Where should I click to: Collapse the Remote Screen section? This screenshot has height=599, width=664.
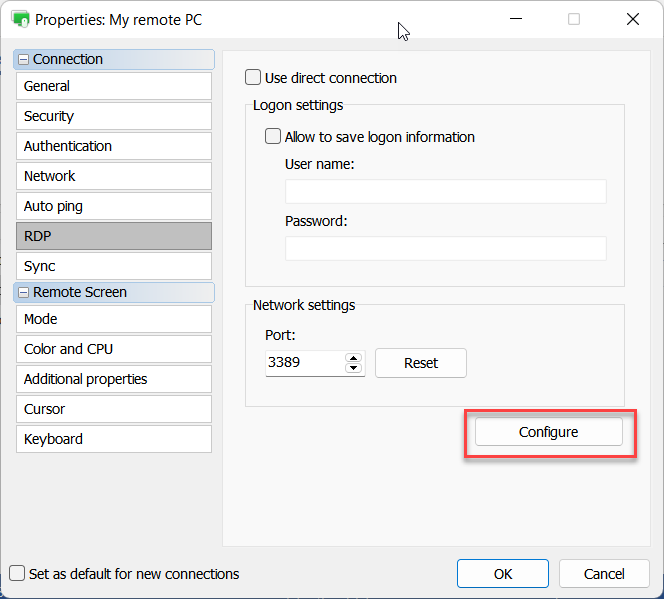[23, 292]
